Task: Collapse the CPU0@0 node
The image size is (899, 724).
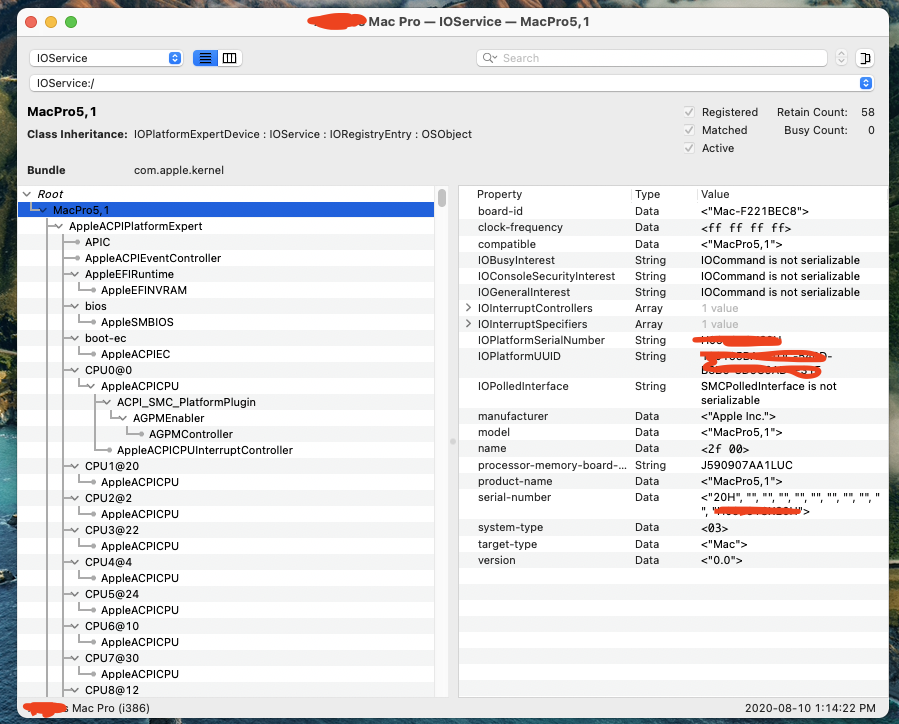Action: point(75,370)
